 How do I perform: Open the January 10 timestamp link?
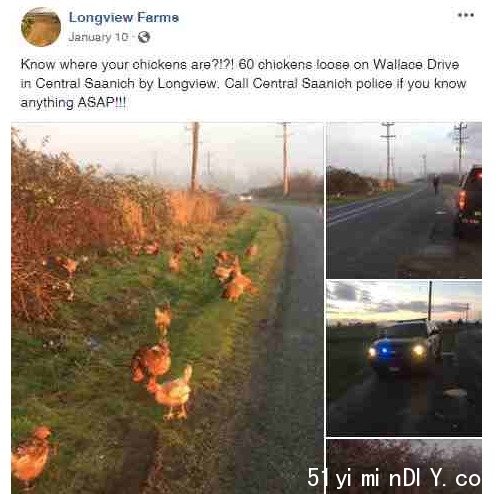point(98,37)
